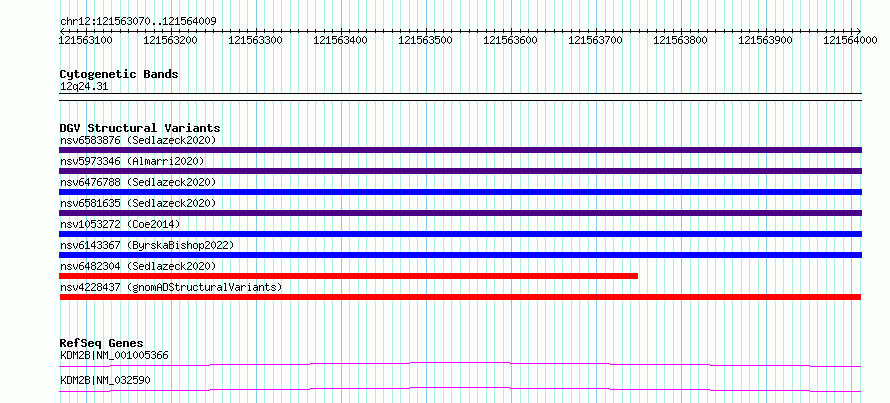Screen dimensions: 890x403
Task: Click the nsv6583876 (Sedlazeck2020) variant label
Action: [138, 140]
